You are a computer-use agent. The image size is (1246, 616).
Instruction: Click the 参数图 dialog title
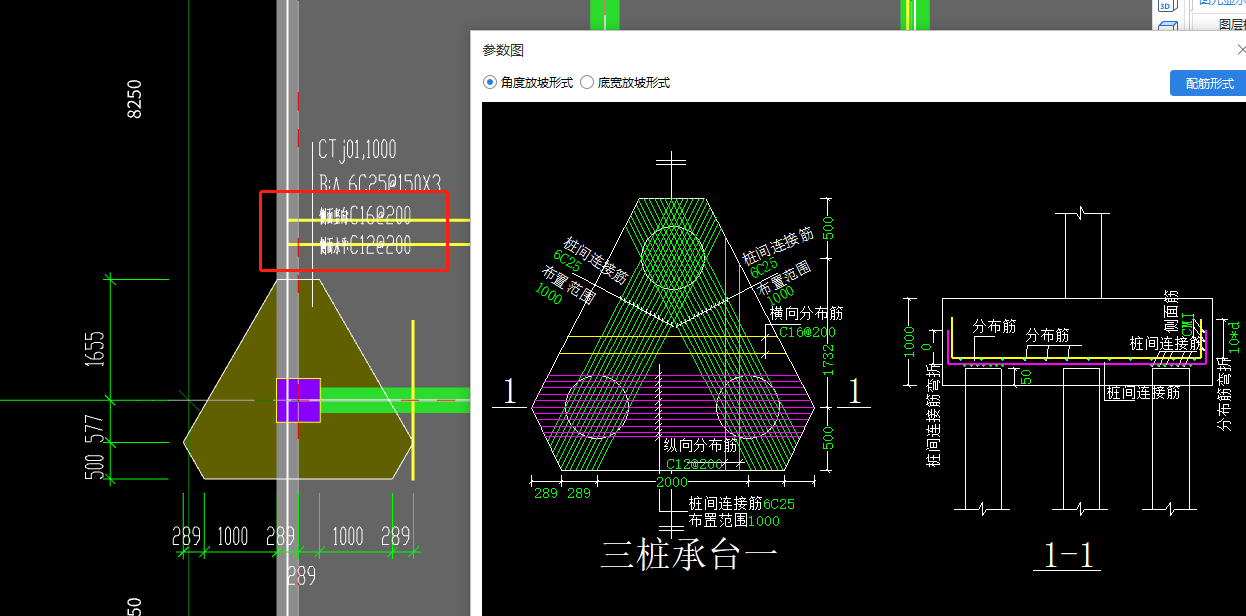[x=503, y=50]
